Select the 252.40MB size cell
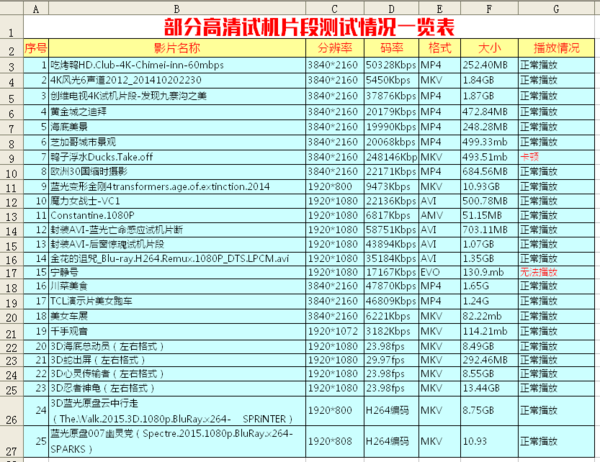600x462 pixels. [x=489, y=65]
